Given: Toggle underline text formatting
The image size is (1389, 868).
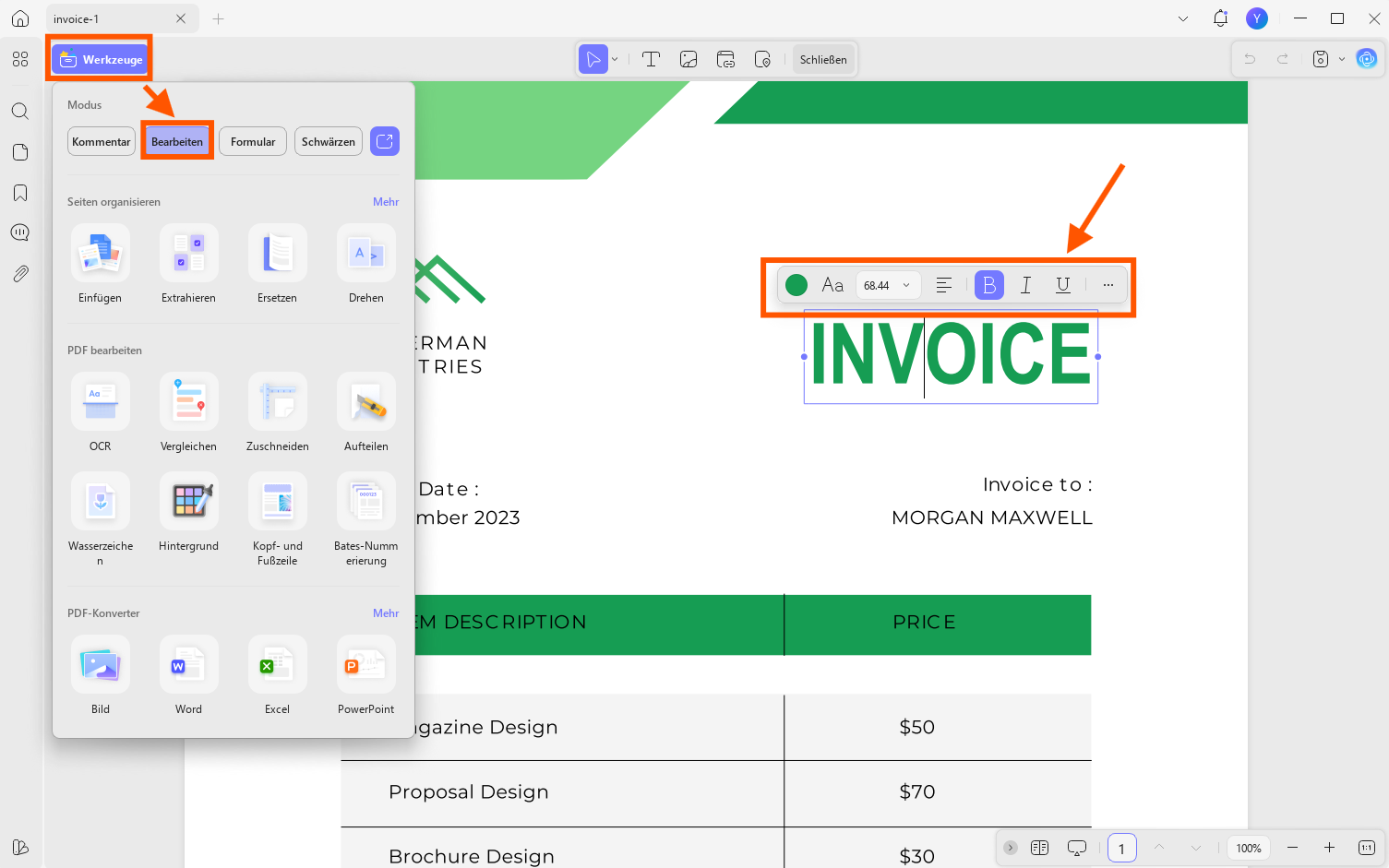Looking at the screenshot, I should [1063, 285].
